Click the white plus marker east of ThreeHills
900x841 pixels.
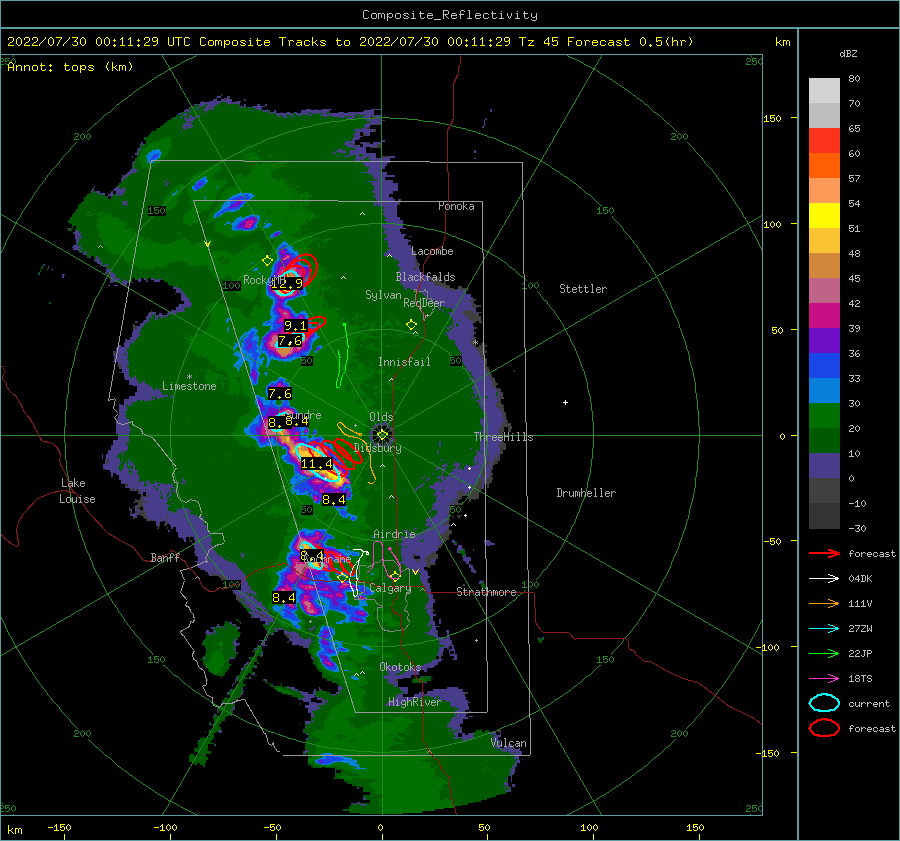pos(565,402)
